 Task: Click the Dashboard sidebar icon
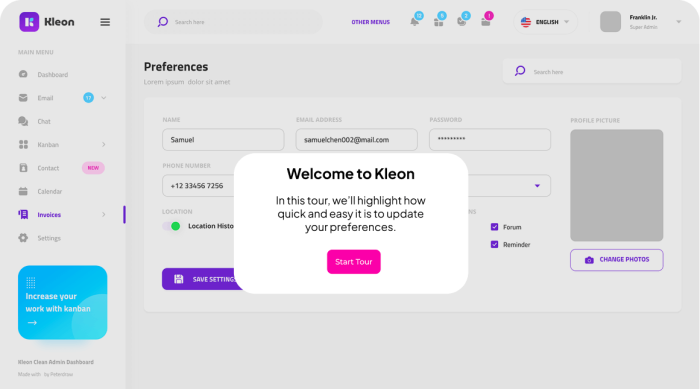pyautogui.click(x=23, y=74)
